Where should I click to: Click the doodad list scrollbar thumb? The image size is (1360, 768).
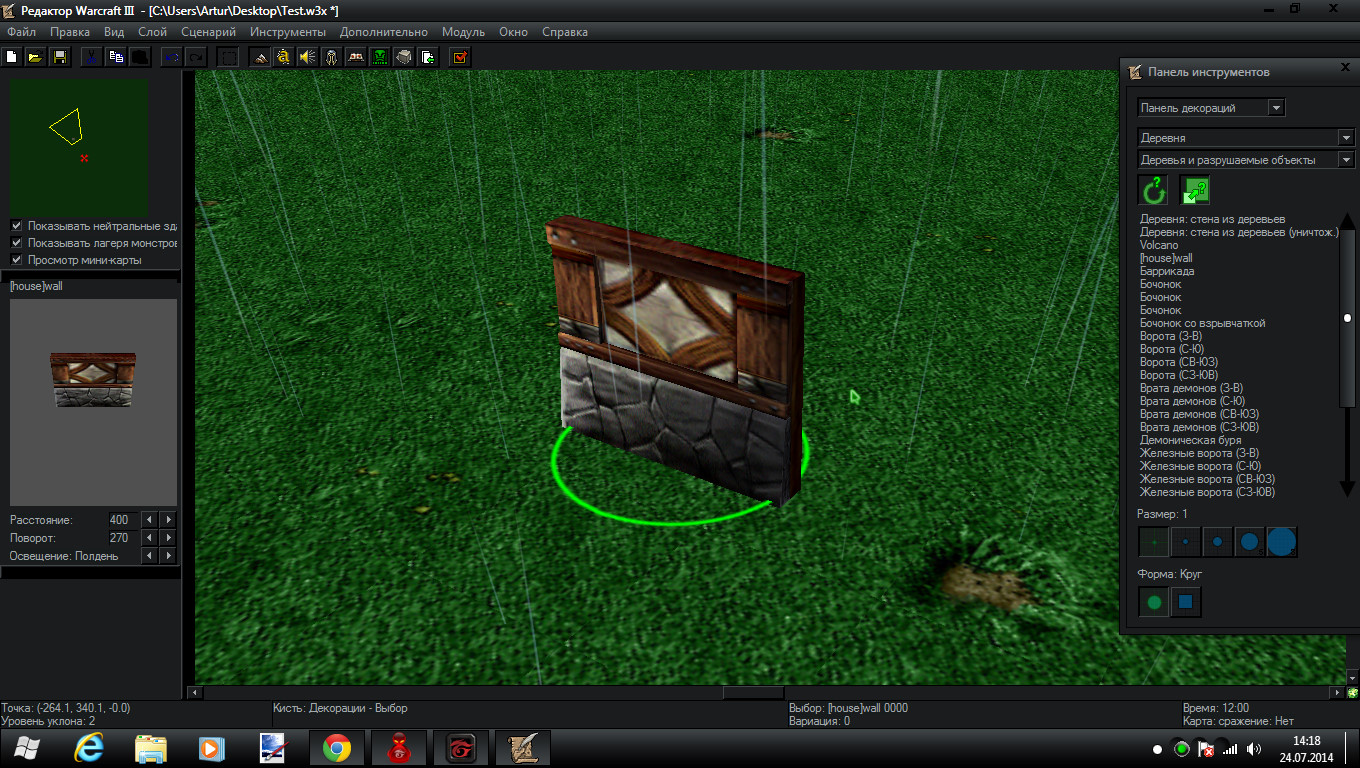pyautogui.click(x=1347, y=318)
